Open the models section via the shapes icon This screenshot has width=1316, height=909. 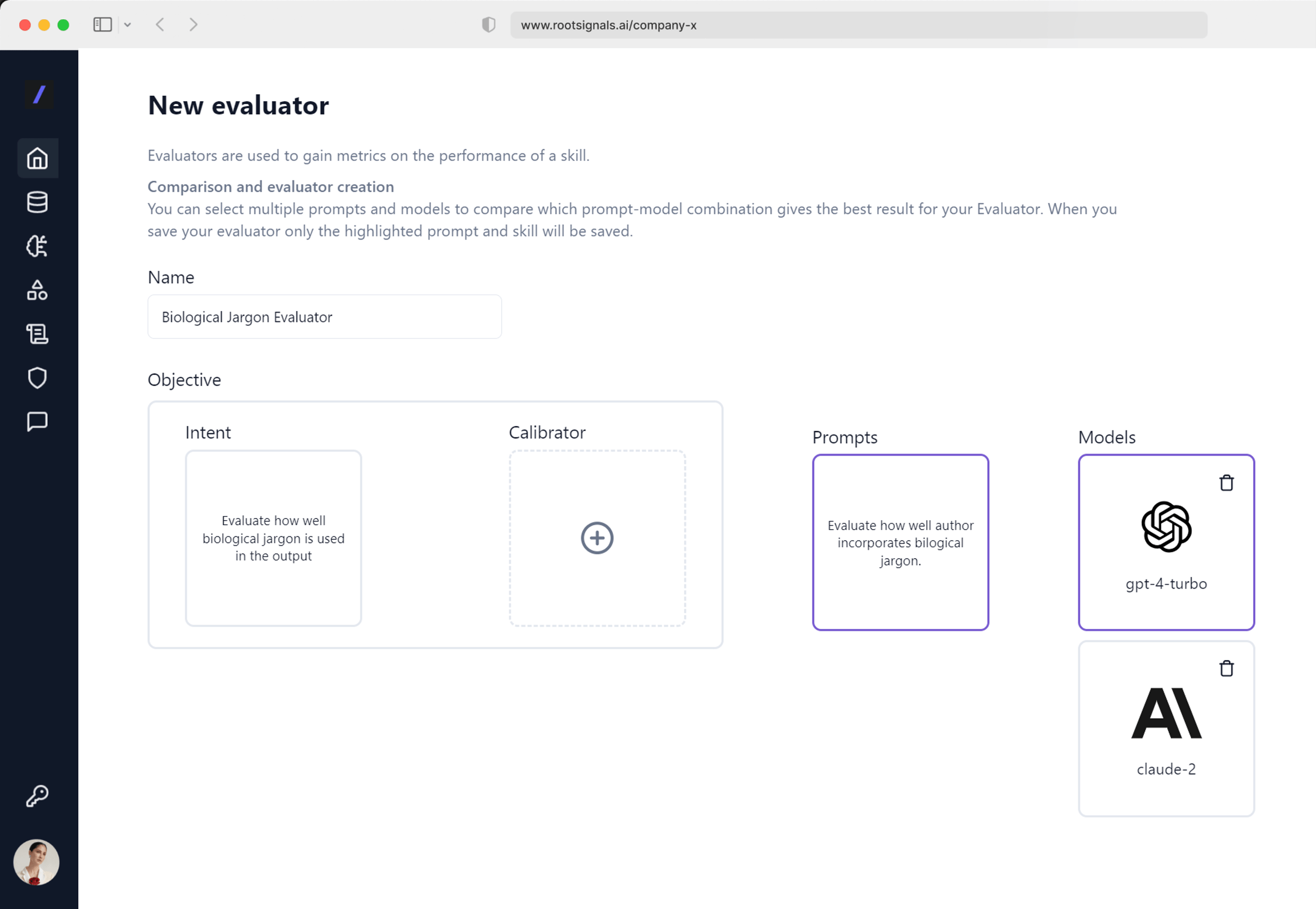pyautogui.click(x=37, y=291)
